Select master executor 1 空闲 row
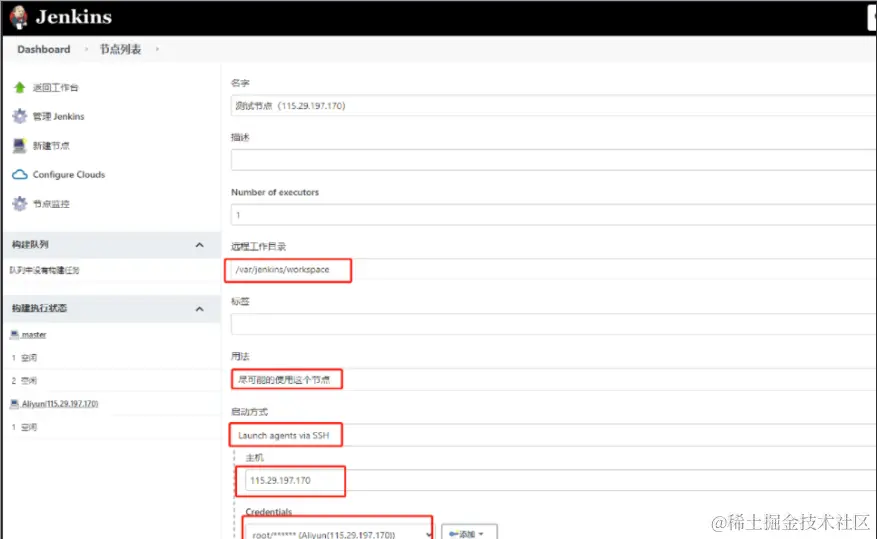The width and height of the screenshot is (877, 539). 112,357
